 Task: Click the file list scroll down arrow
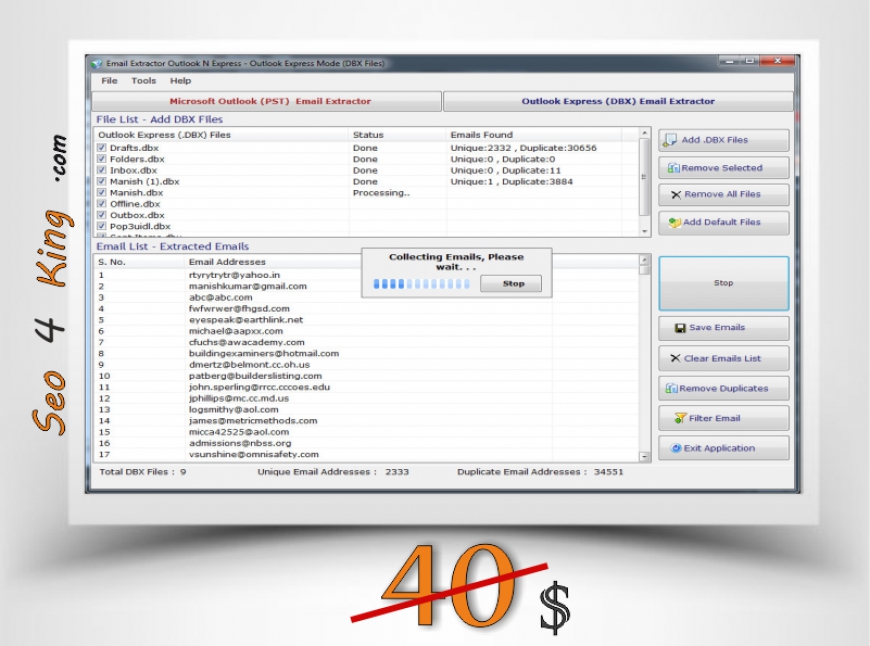coord(644,231)
